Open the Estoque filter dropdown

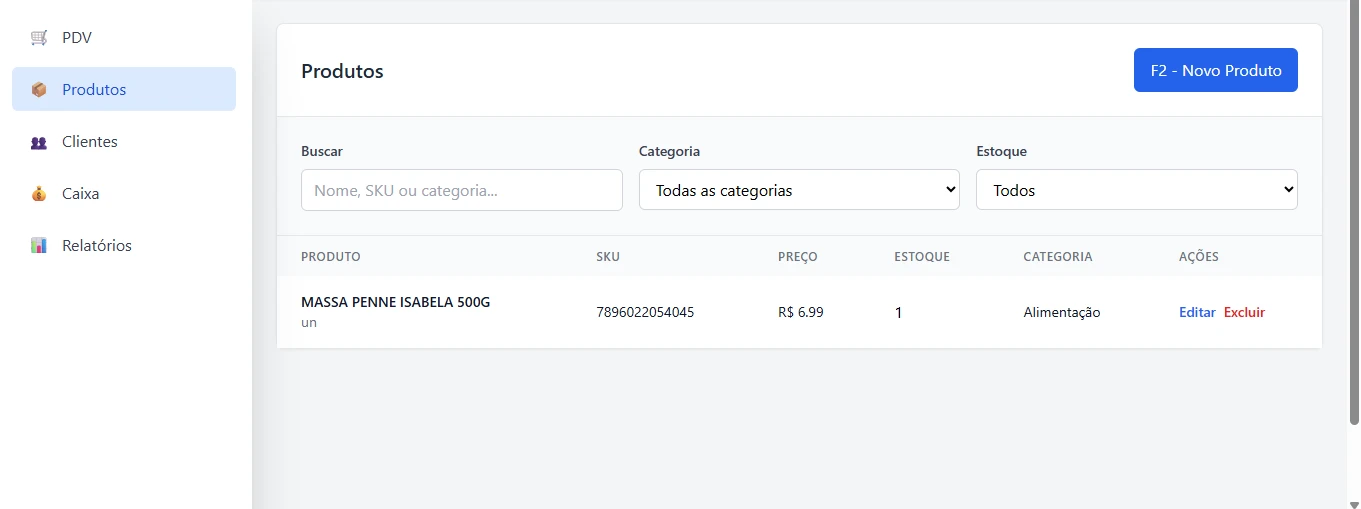1136,190
